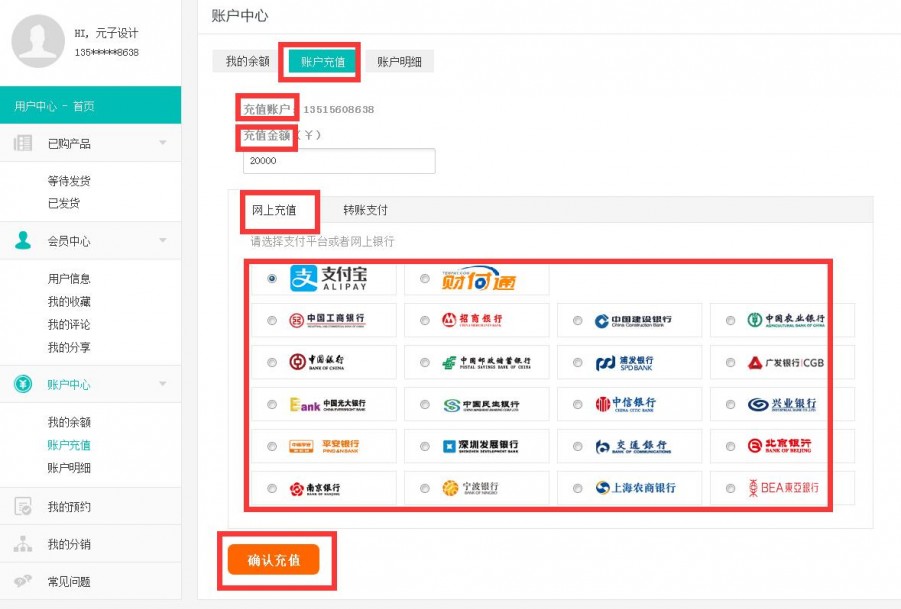This screenshot has height=609, width=901.
Task: Click the 广发银行 CGB logo
Action: [x=786, y=363]
